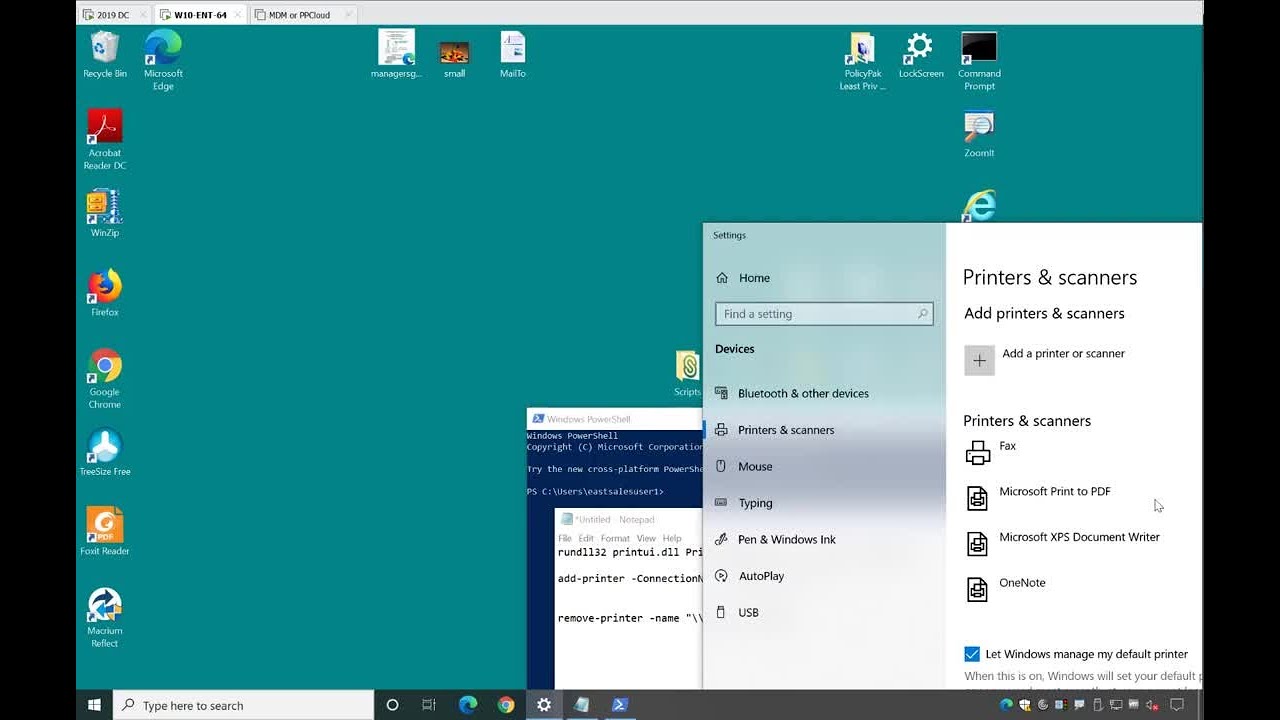
Task: Select the 'small' image file on desktop
Action: tap(454, 59)
